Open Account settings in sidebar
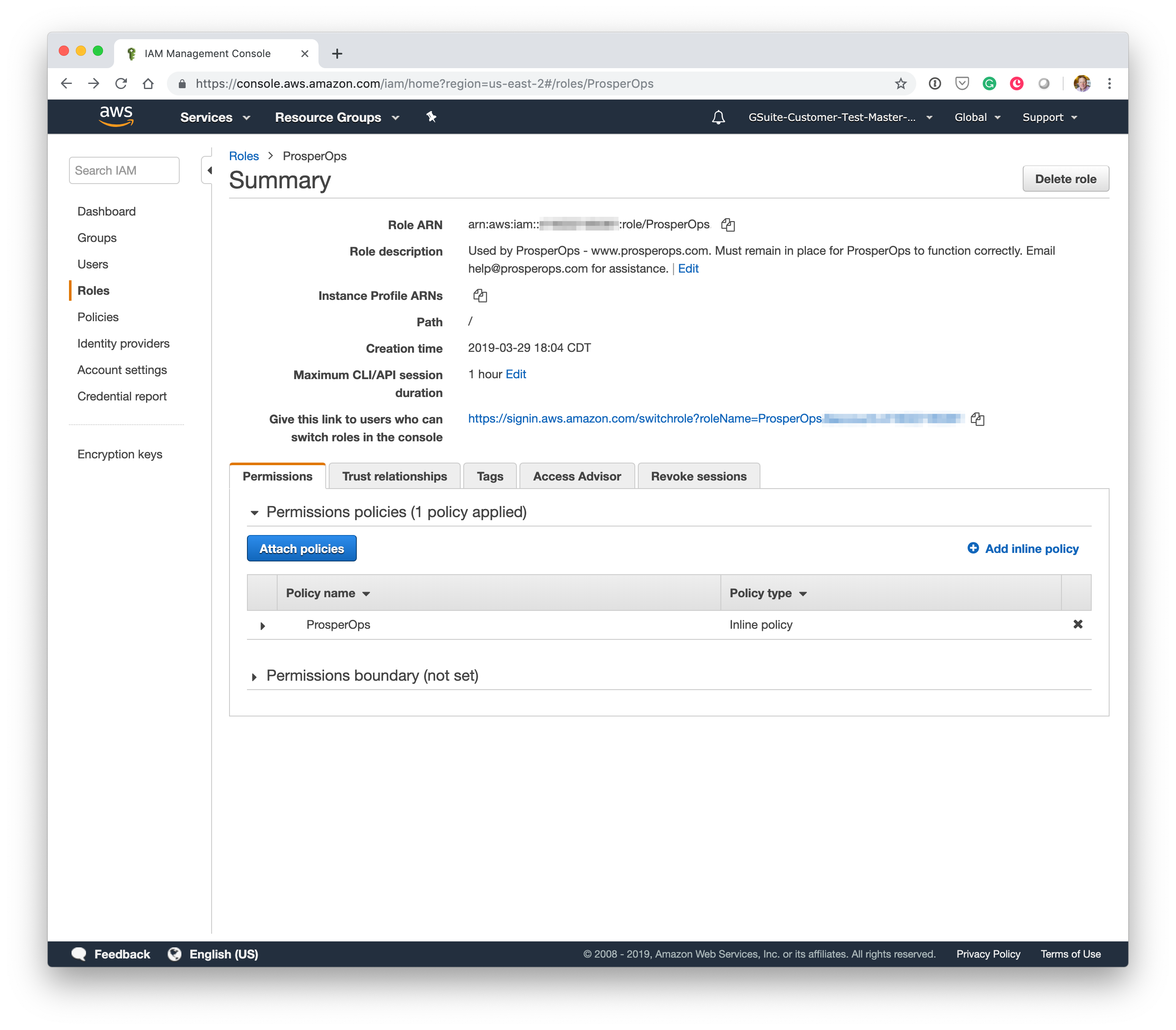The image size is (1176, 1030). [x=122, y=370]
